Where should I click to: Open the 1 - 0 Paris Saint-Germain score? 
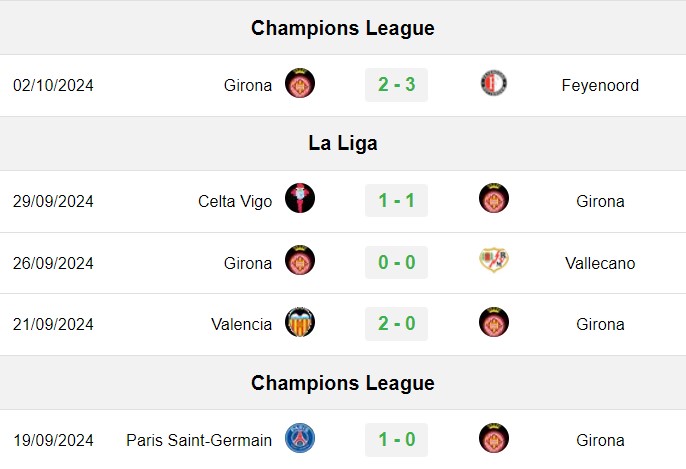[396, 440]
